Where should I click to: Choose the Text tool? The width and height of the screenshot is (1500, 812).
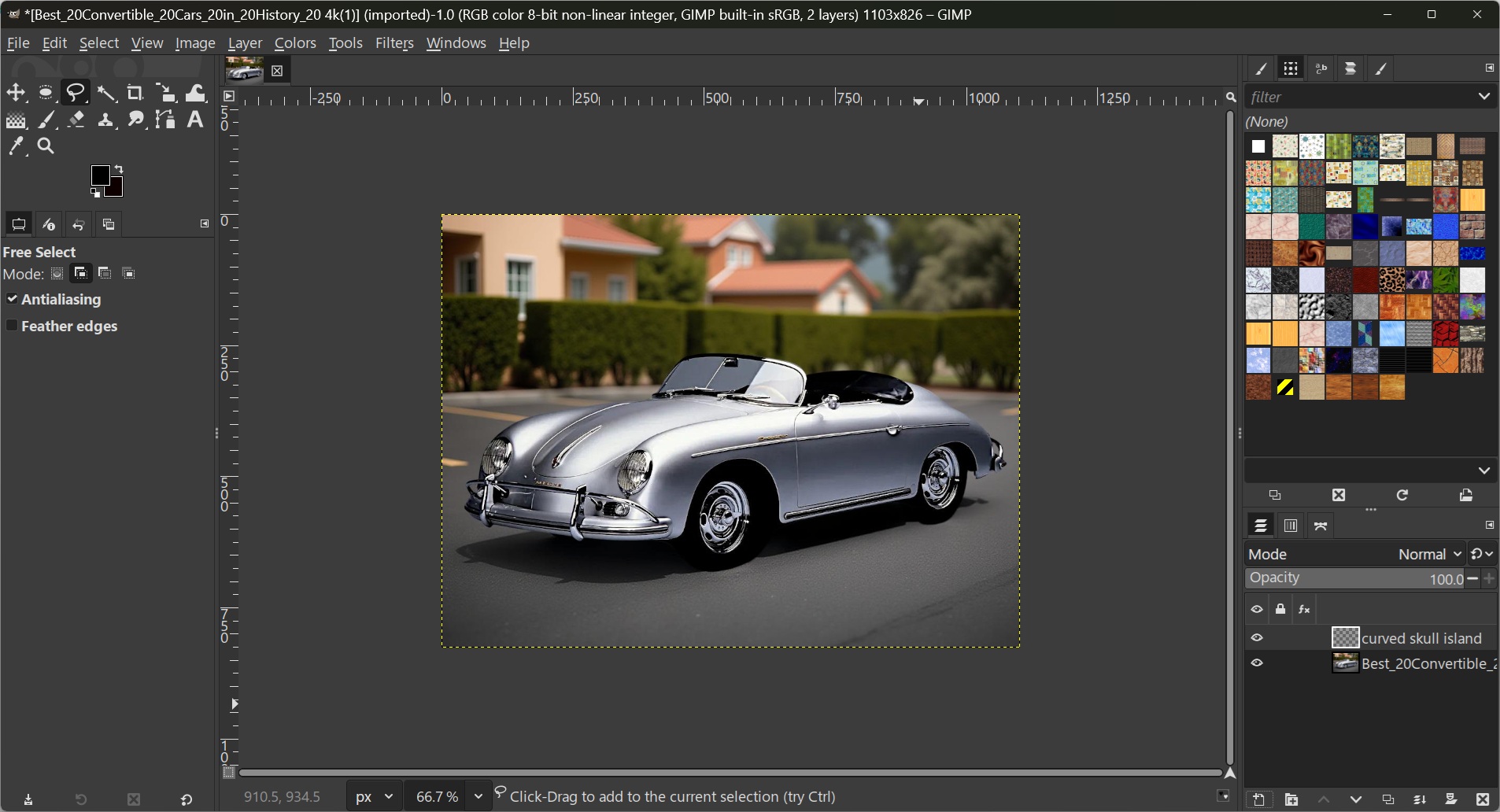click(195, 120)
